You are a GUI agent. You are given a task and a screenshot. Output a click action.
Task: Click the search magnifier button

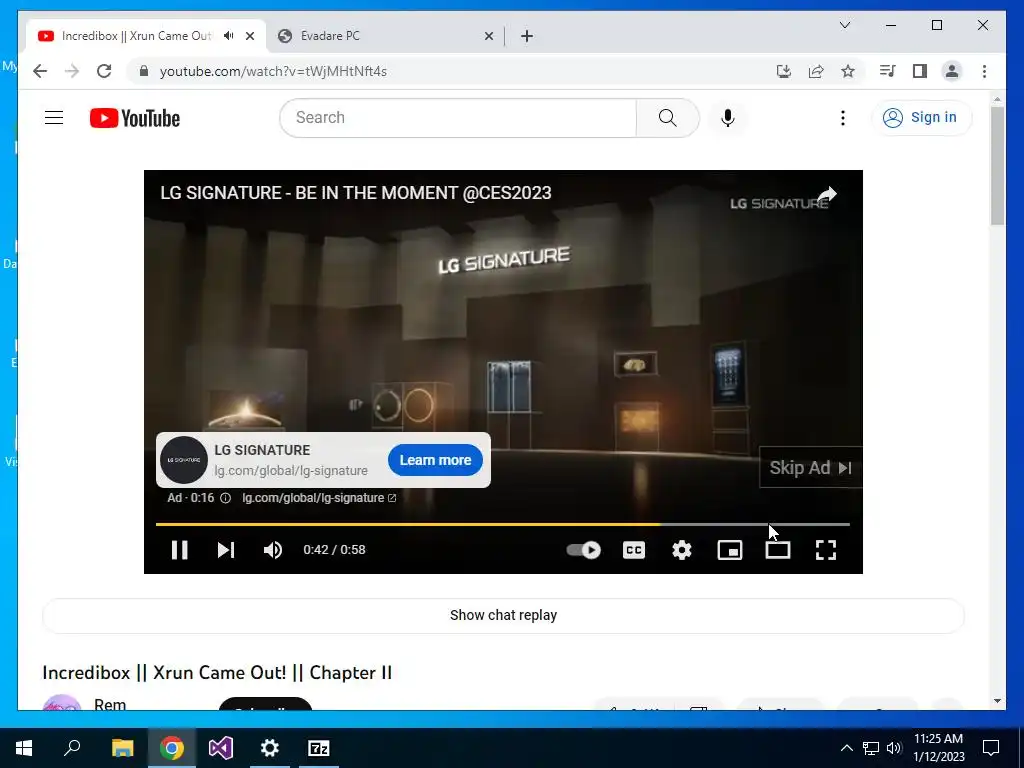(667, 118)
